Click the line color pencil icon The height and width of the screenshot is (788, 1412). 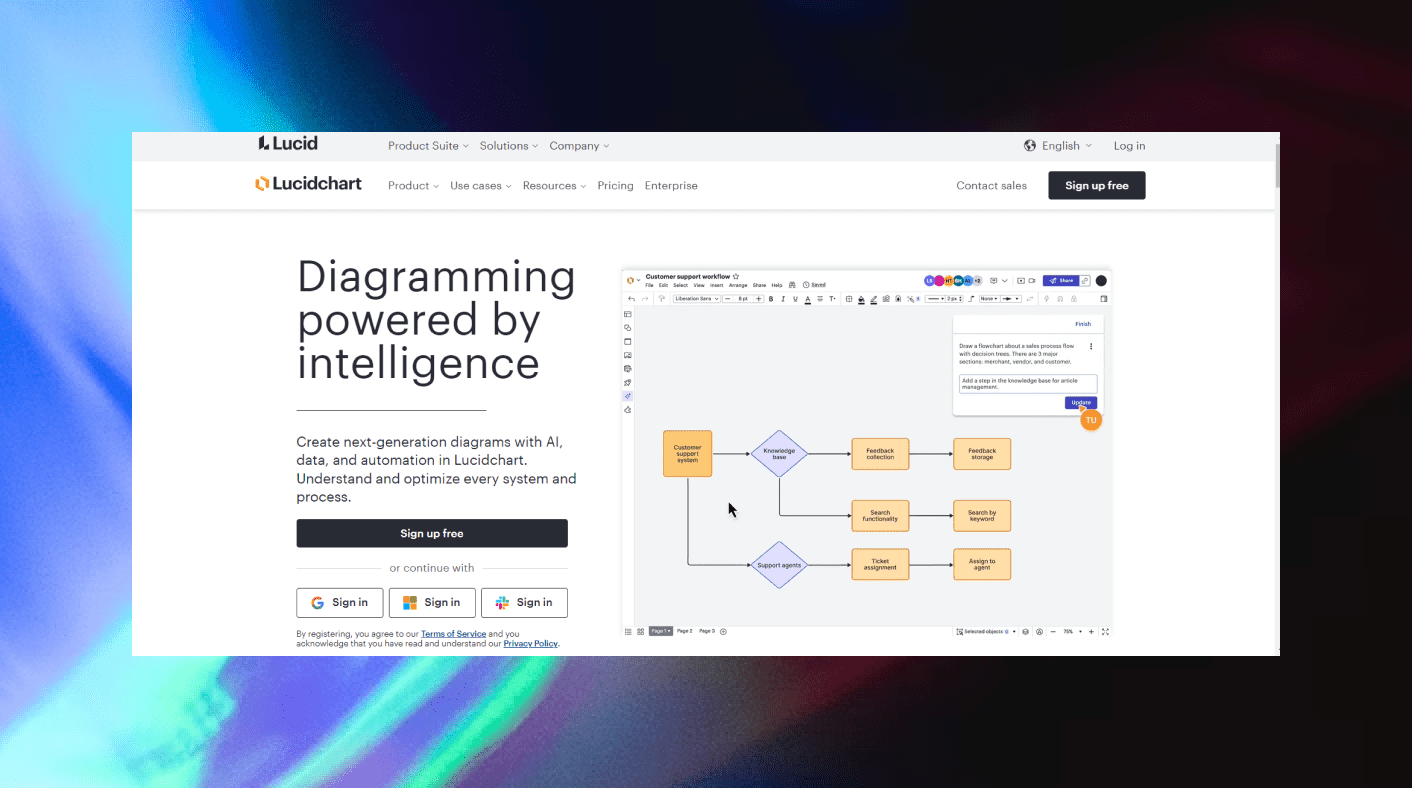click(x=873, y=299)
